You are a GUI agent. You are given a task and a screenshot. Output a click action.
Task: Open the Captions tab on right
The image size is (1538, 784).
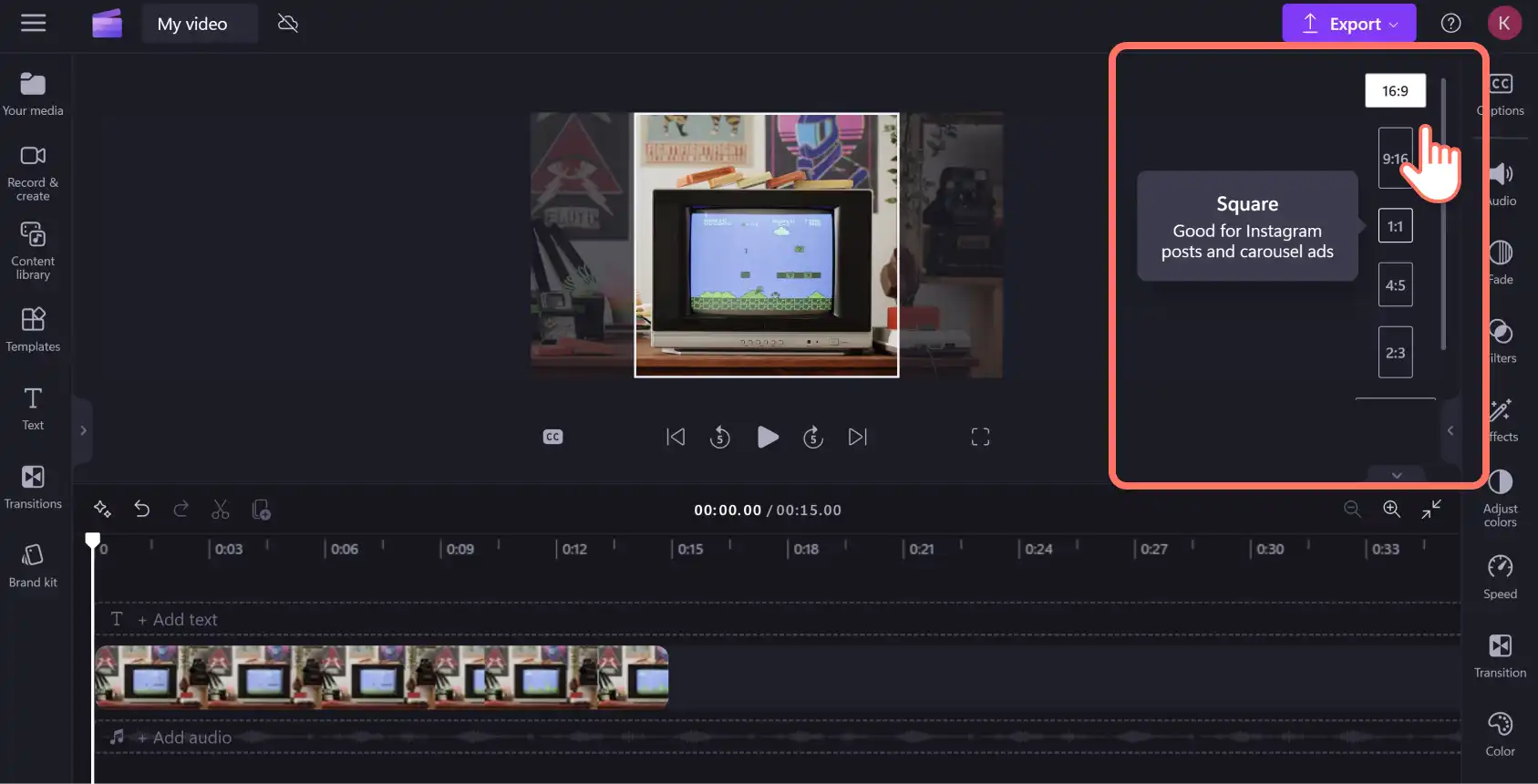1501,95
